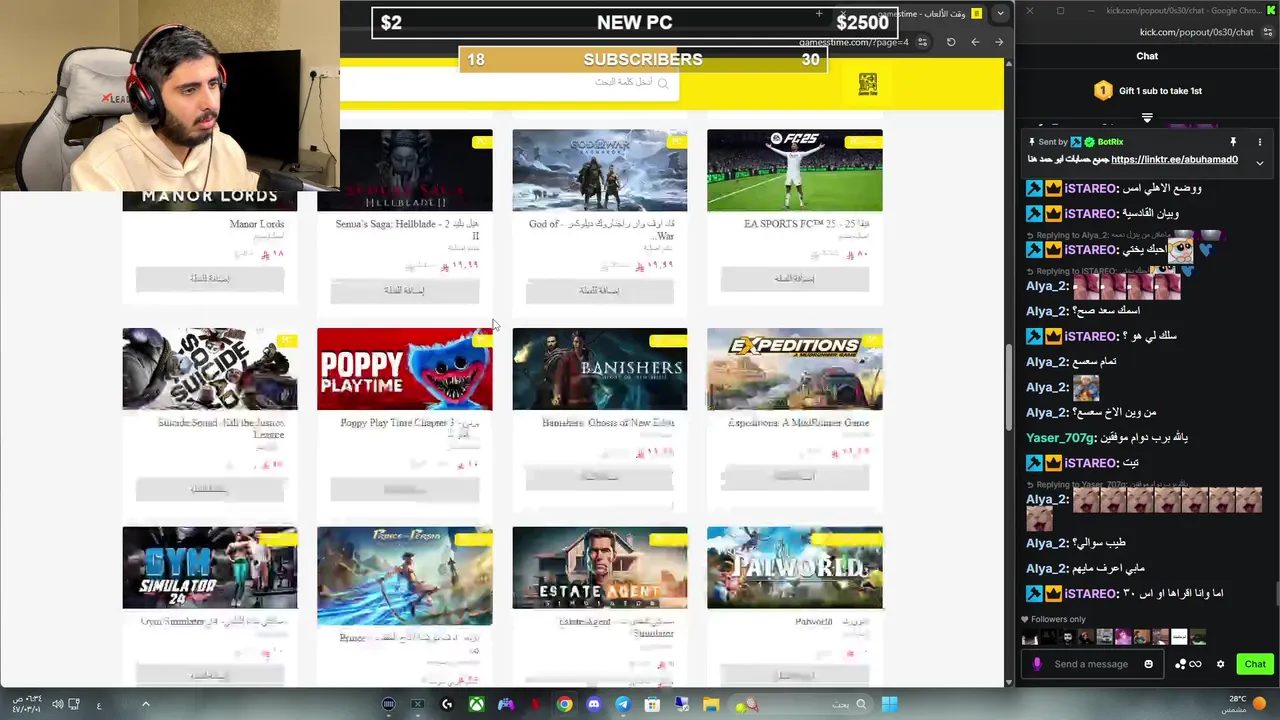
Task: Open three-dot menu on pinned BotRix message
Action: pos(1259,142)
